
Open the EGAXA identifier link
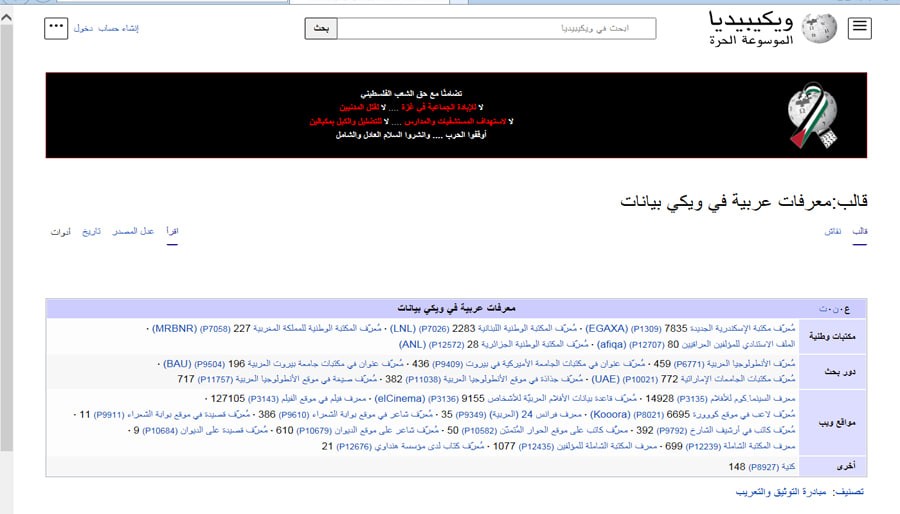coord(607,328)
